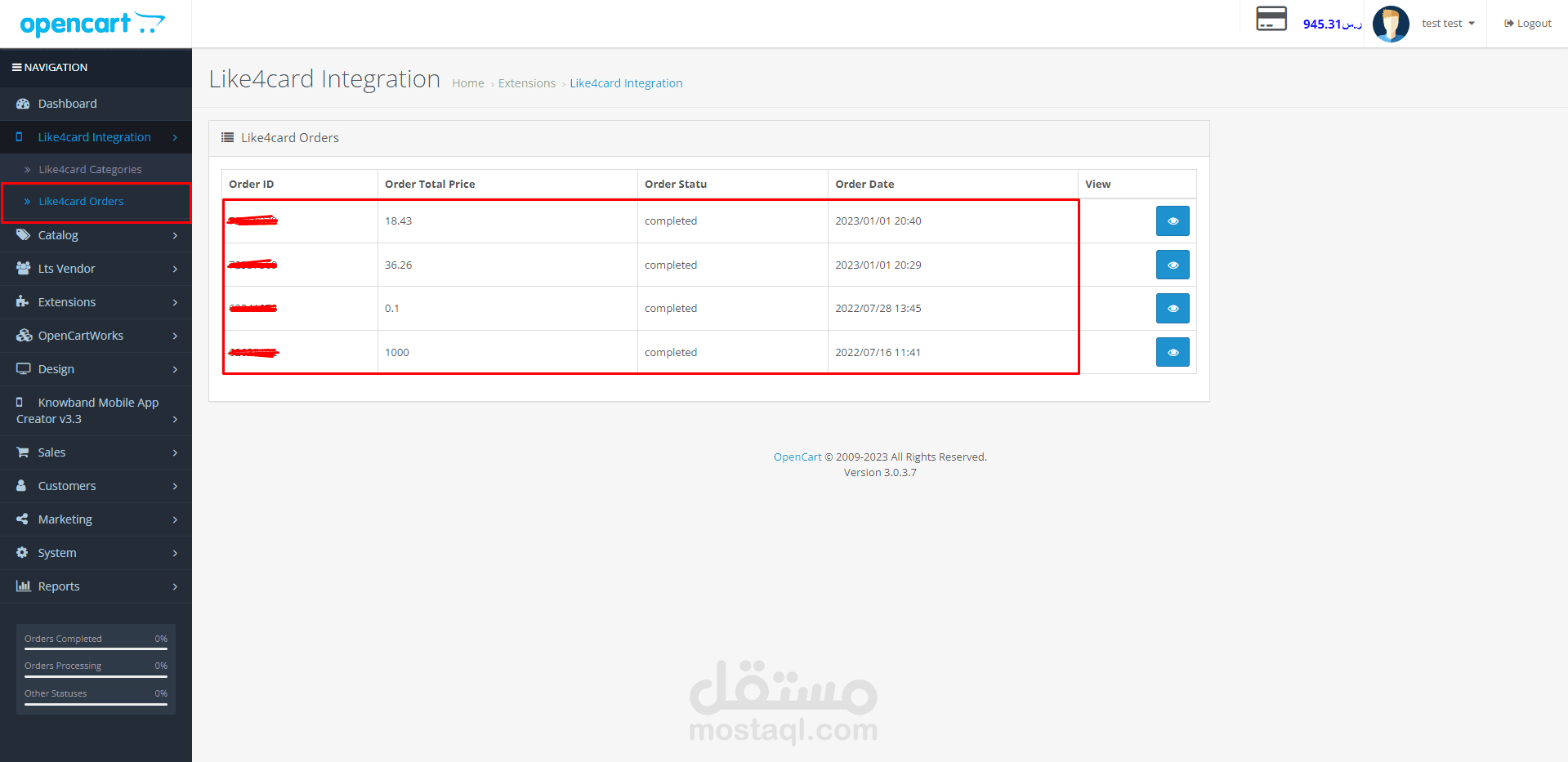Image resolution: width=1568 pixels, height=762 pixels.
Task: Open the Dashboard menu item
Action: click(x=96, y=104)
